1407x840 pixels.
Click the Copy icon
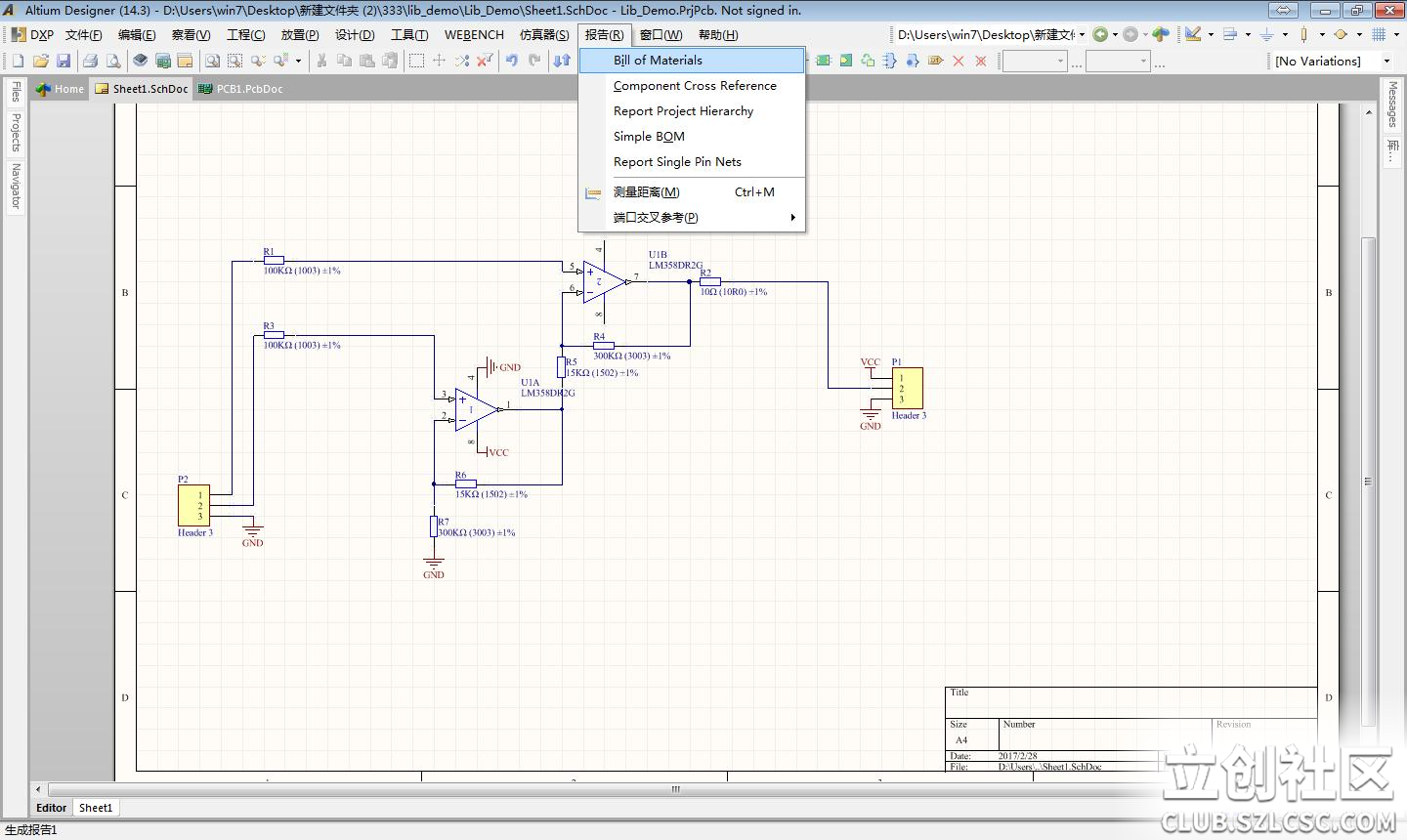click(344, 61)
